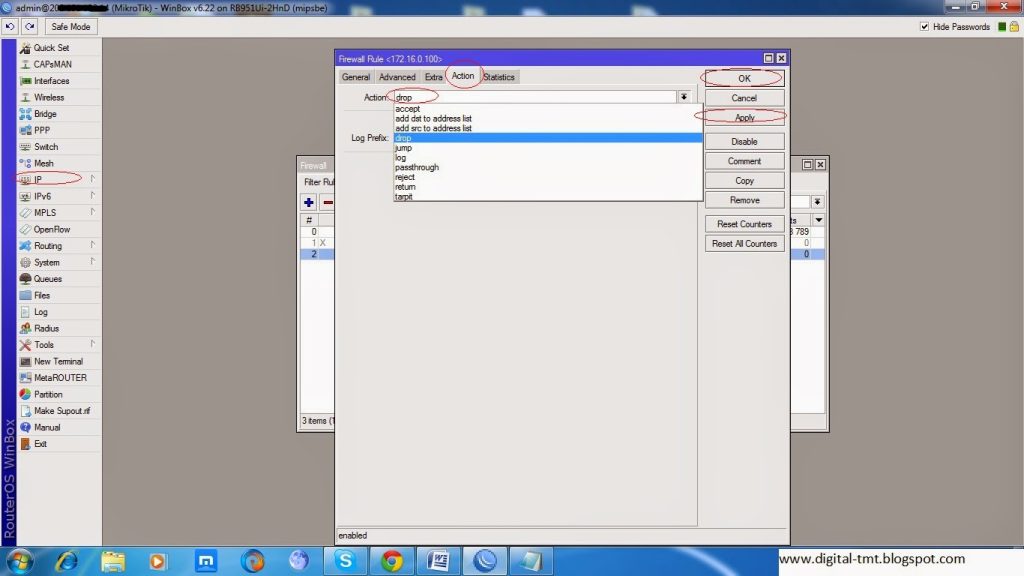
Task: Open Switch menu
Action: tap(59, 147)
